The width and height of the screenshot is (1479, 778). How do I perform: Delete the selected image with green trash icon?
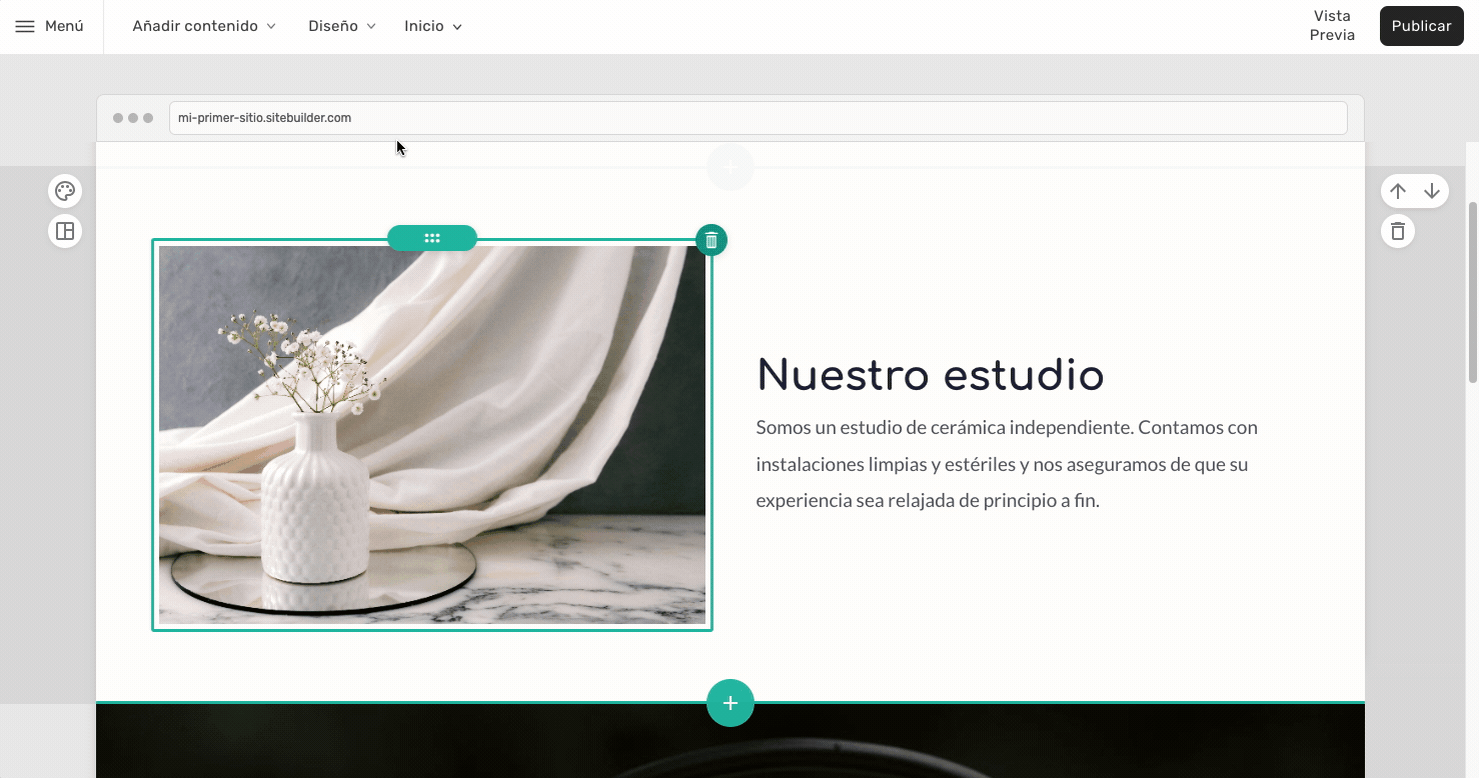(711, 240)
